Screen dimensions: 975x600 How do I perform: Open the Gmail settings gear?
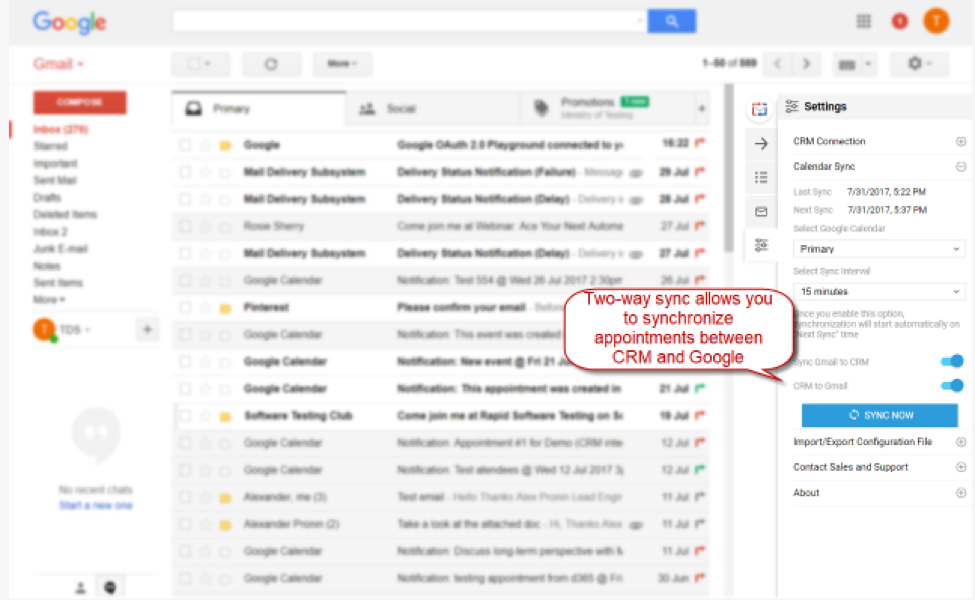(x=919, y=63)
